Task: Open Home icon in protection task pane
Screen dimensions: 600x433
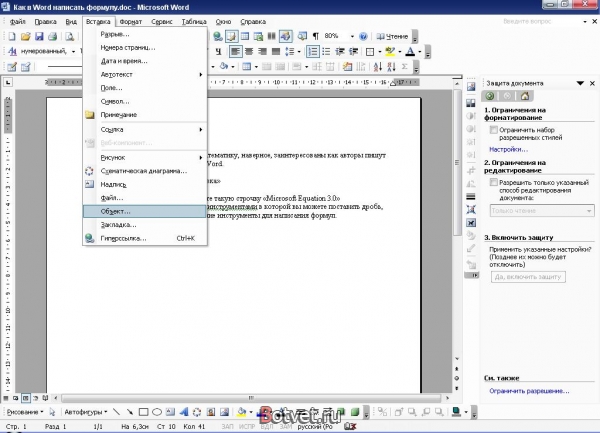Action: tap(525, 96)
